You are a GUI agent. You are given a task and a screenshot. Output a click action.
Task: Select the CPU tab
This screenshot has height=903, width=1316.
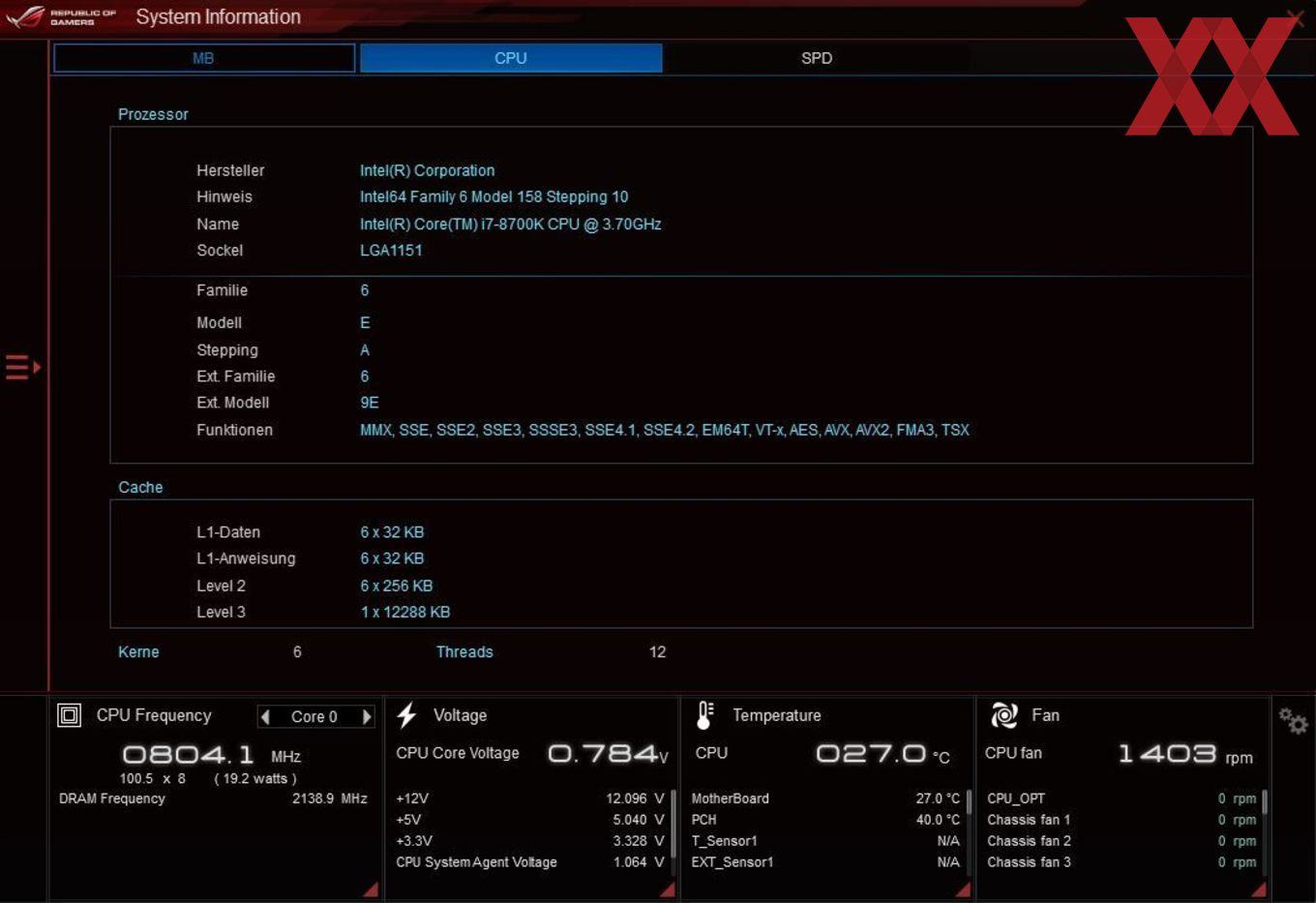tap(511, 58)
